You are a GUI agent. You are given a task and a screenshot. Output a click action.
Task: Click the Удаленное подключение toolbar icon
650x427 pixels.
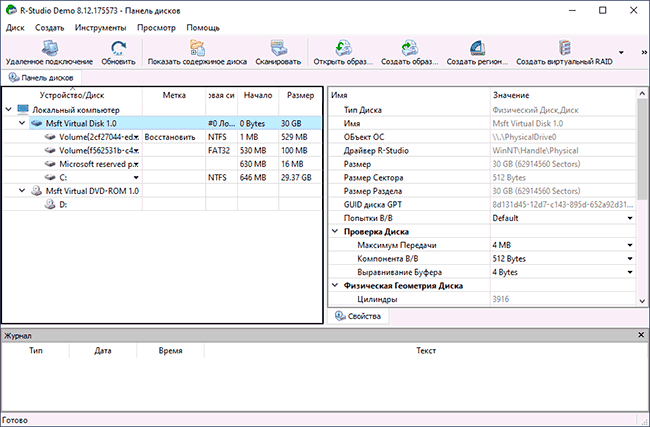coord(49,48)
